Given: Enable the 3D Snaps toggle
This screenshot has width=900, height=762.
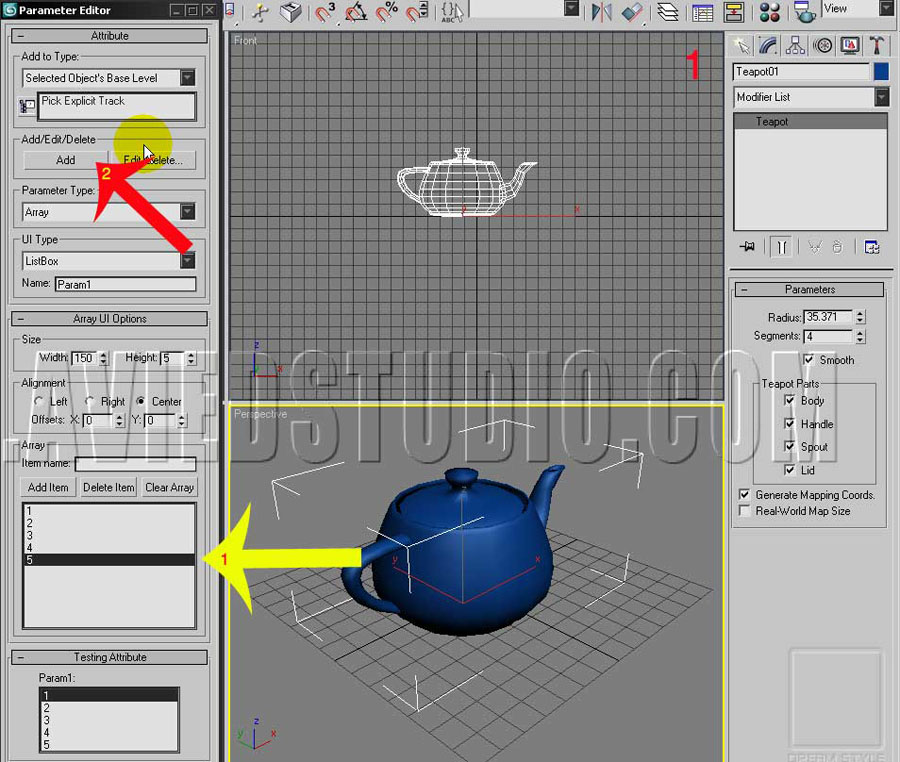Looking at the screenshot, I should pos(326,12).
